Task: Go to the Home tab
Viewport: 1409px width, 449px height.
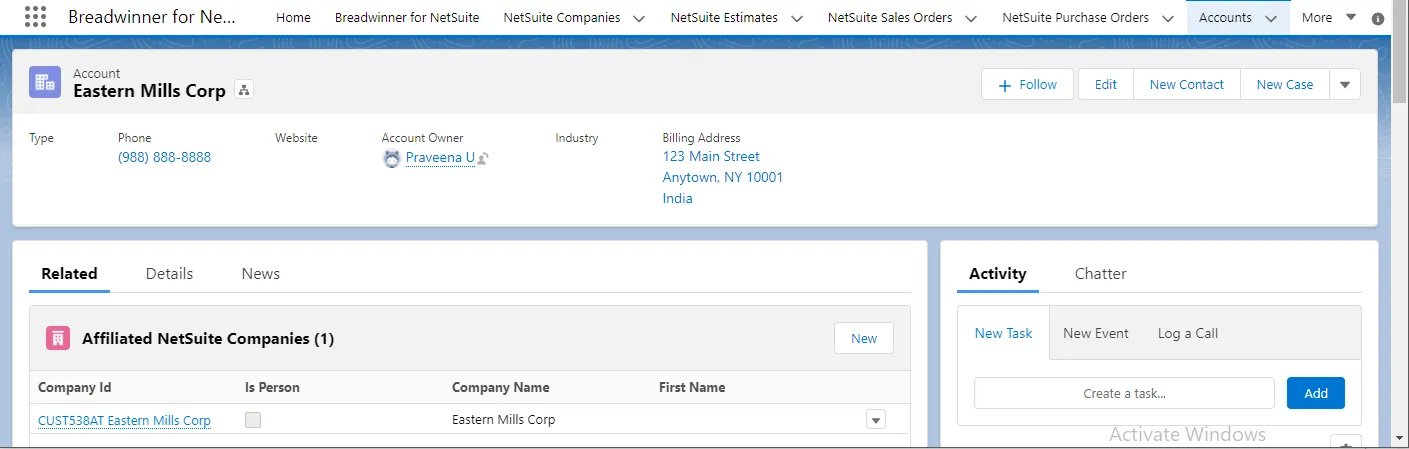Action: [293, 17]
